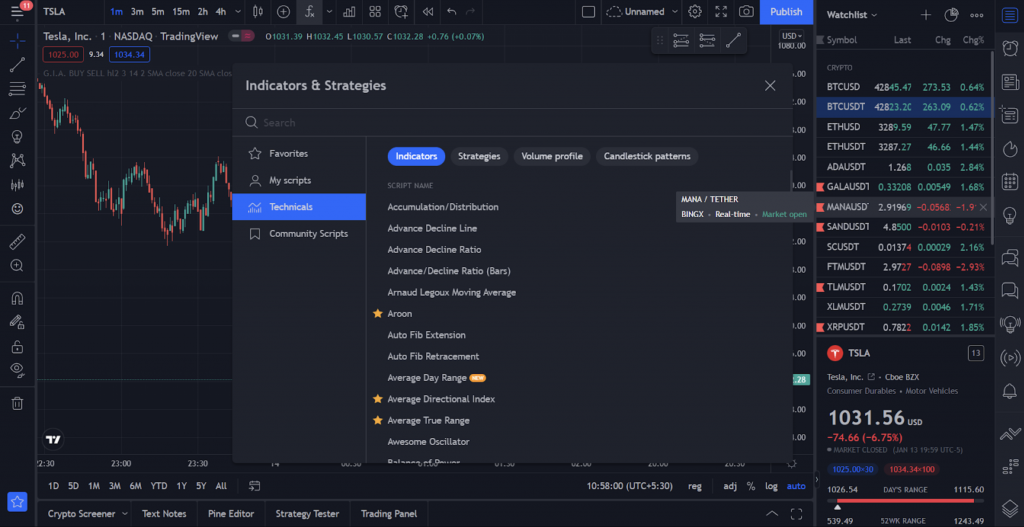Expand the time interval dropdown chevron
Screen dimensions: 1024x527
click(238, 12)
